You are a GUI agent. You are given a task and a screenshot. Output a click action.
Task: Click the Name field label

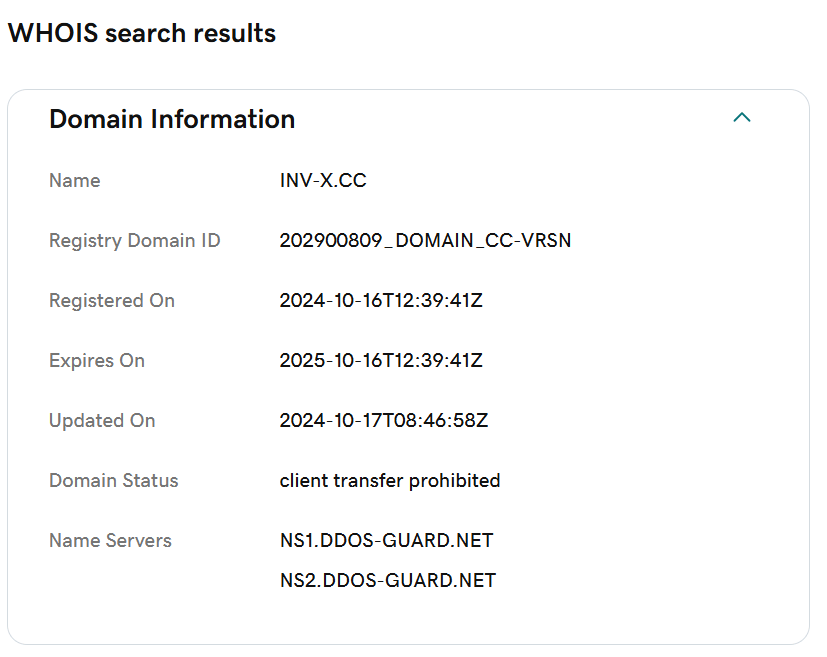point(74,181)
